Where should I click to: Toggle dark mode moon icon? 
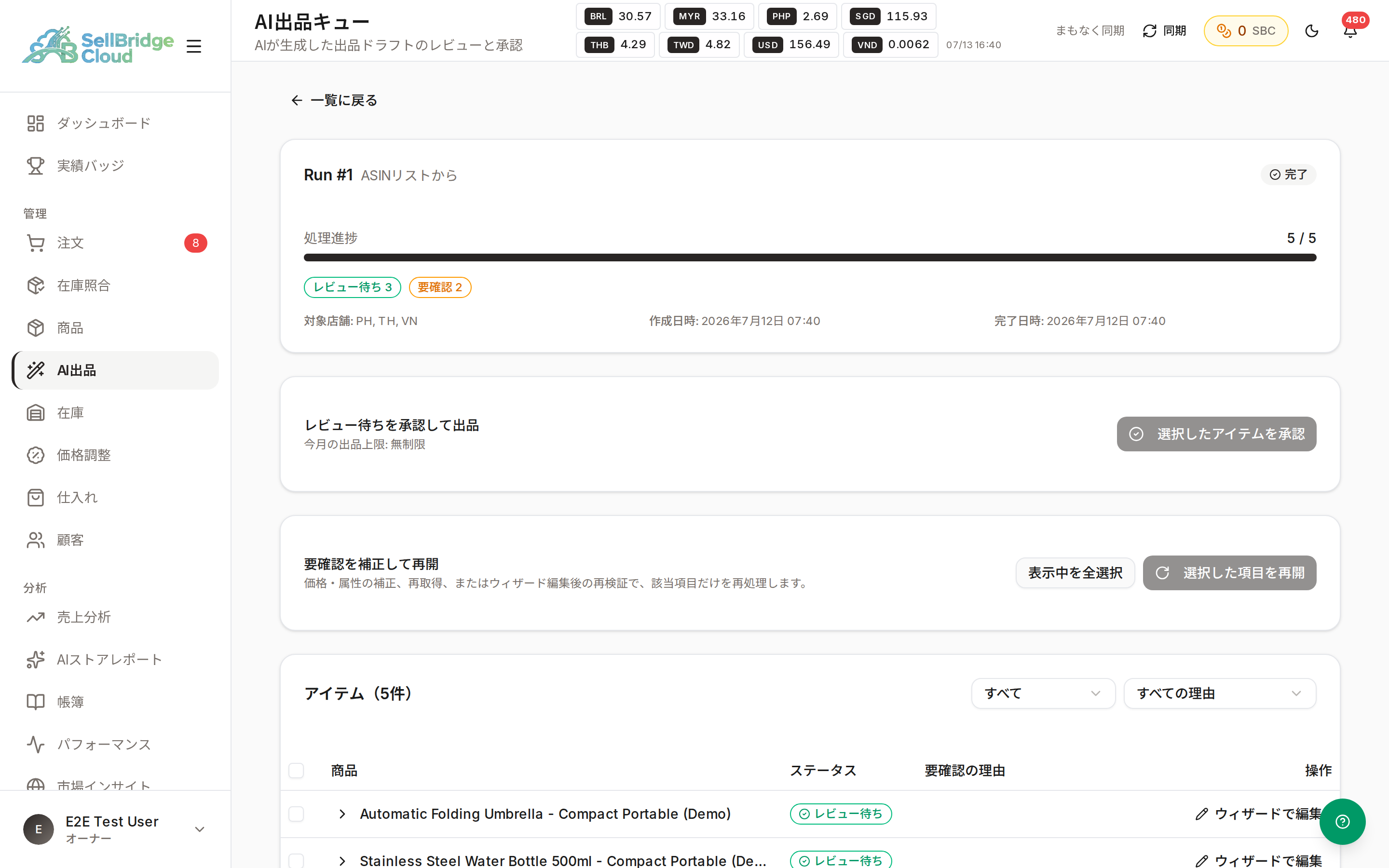[x=1311, y=31]
